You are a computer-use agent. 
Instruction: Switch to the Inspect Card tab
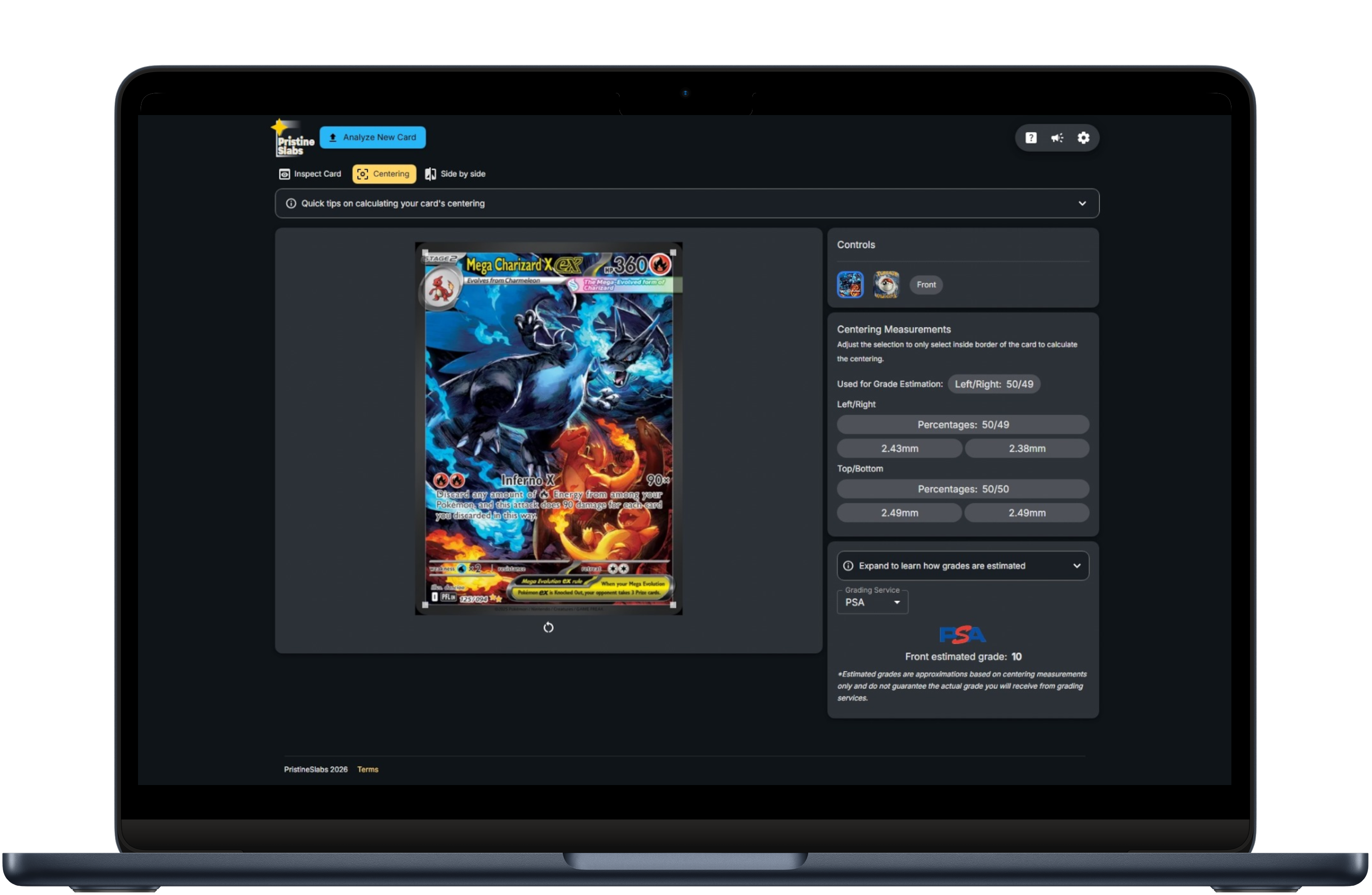[310, 174]
